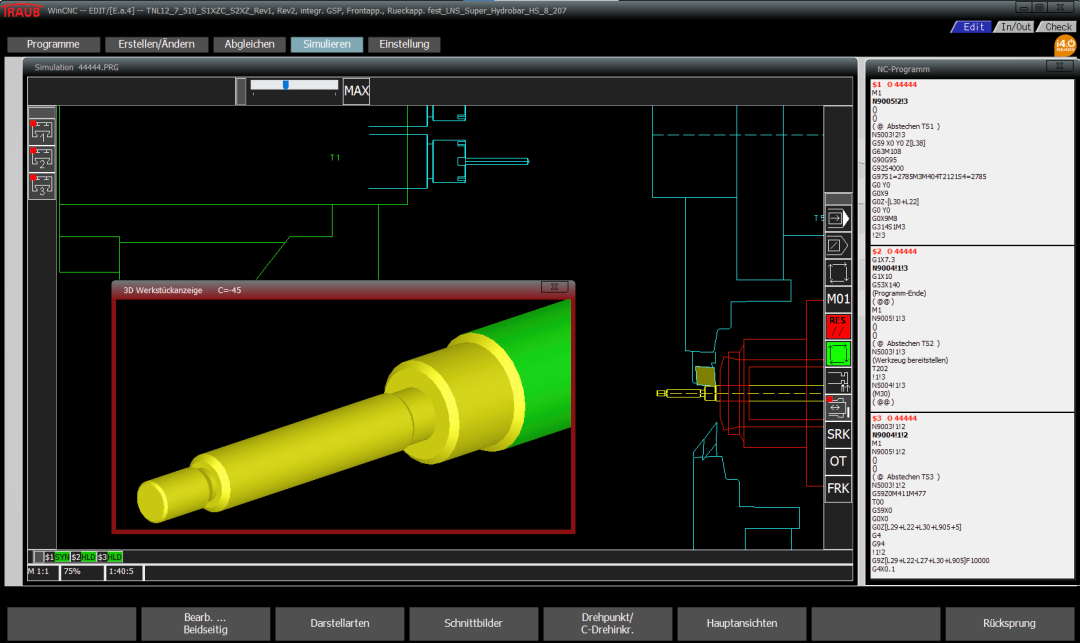Click the red RES reset button
Viewport: 1080px width, 643px height.
pyautogui.click(x=838, y=326)
